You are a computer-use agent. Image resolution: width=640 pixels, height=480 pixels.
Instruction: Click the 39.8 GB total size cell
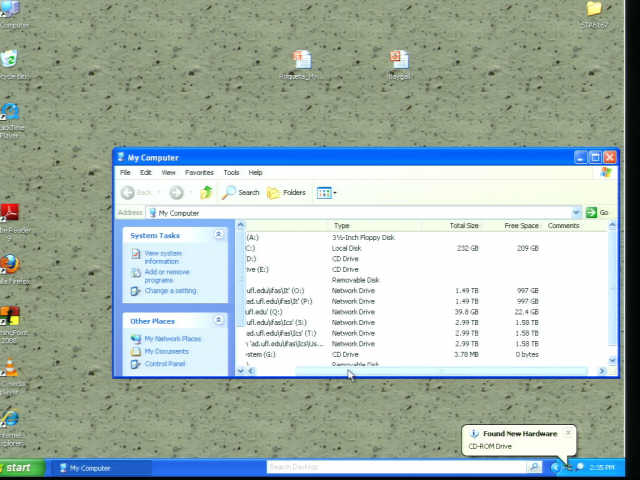467,312
